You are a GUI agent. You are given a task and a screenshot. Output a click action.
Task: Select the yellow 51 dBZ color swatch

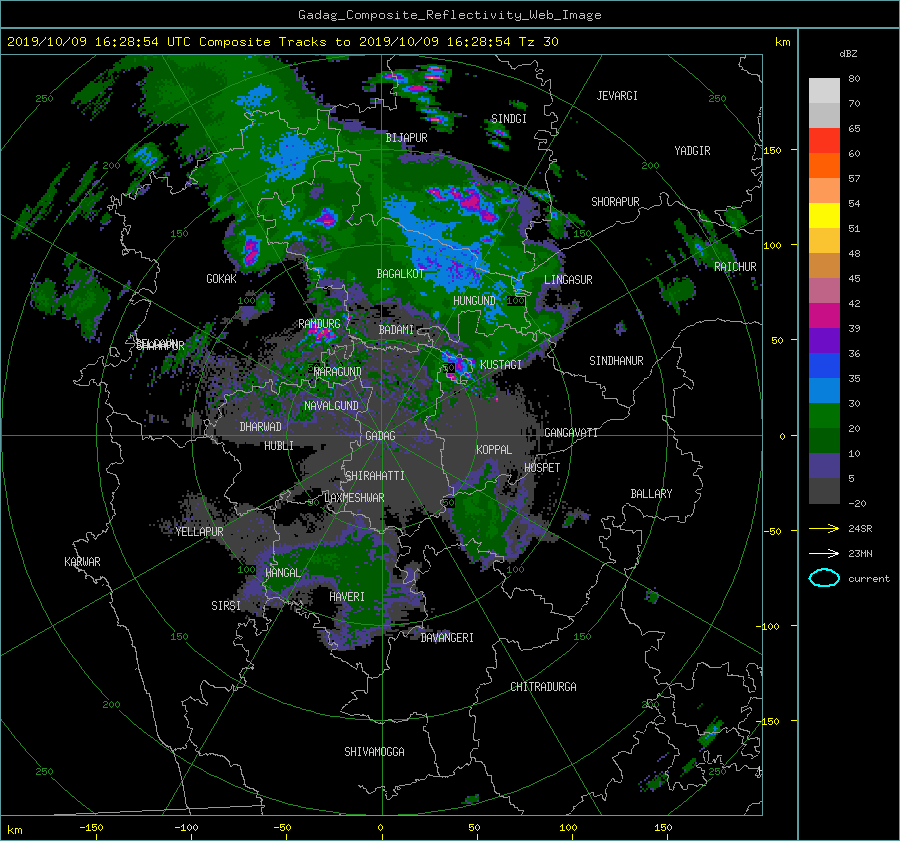pyautogui.click(x=824, y=216)
